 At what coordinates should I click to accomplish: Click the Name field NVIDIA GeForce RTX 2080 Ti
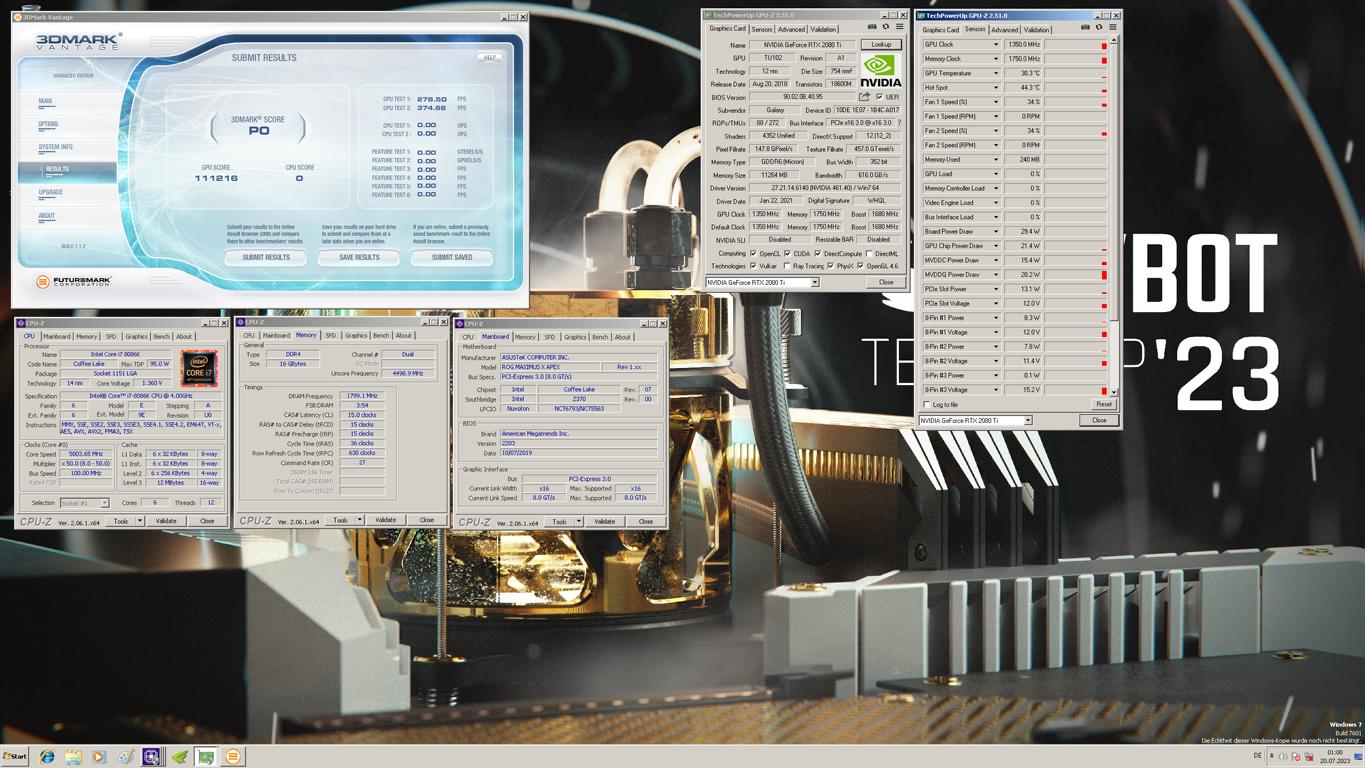803,45
